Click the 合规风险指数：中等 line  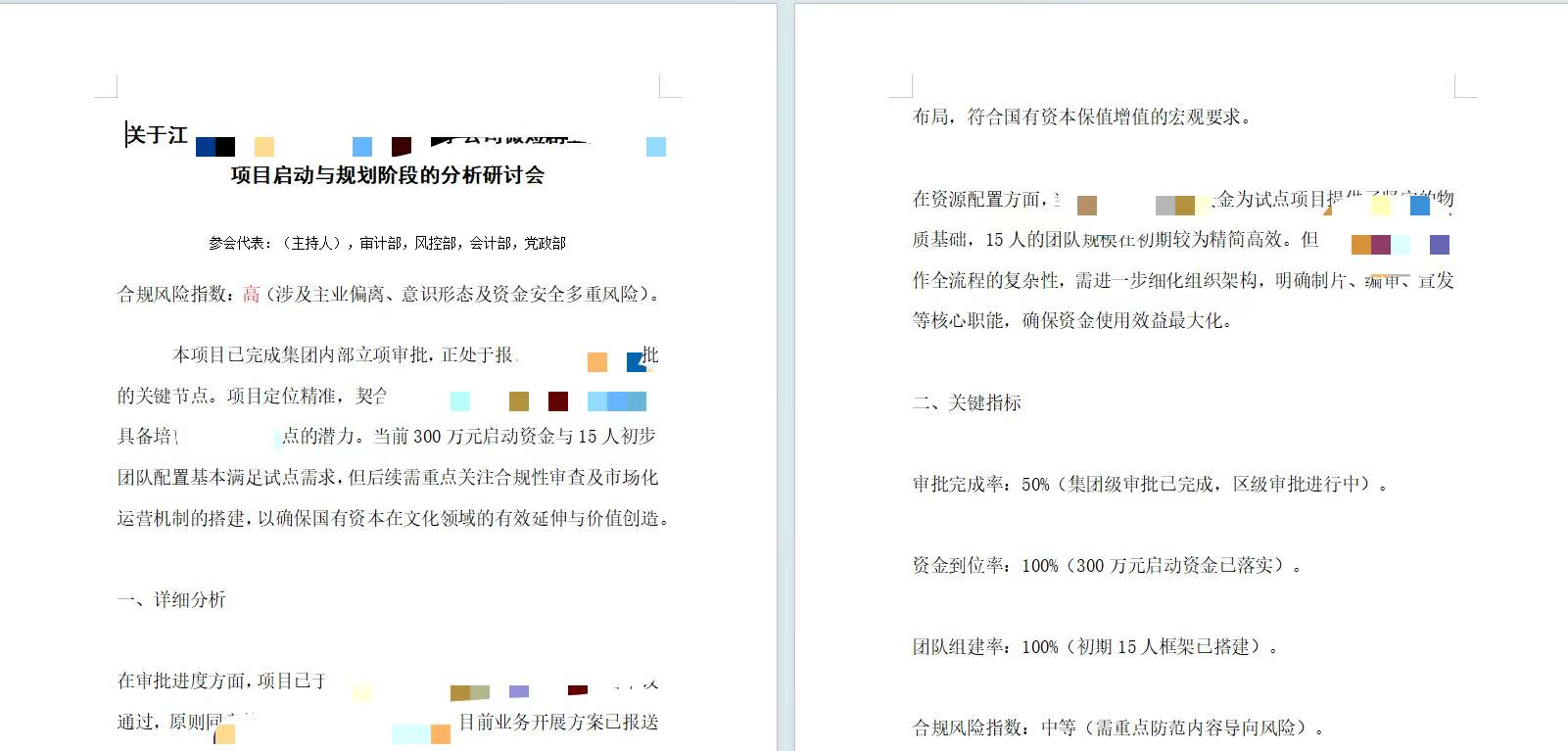1117,728
